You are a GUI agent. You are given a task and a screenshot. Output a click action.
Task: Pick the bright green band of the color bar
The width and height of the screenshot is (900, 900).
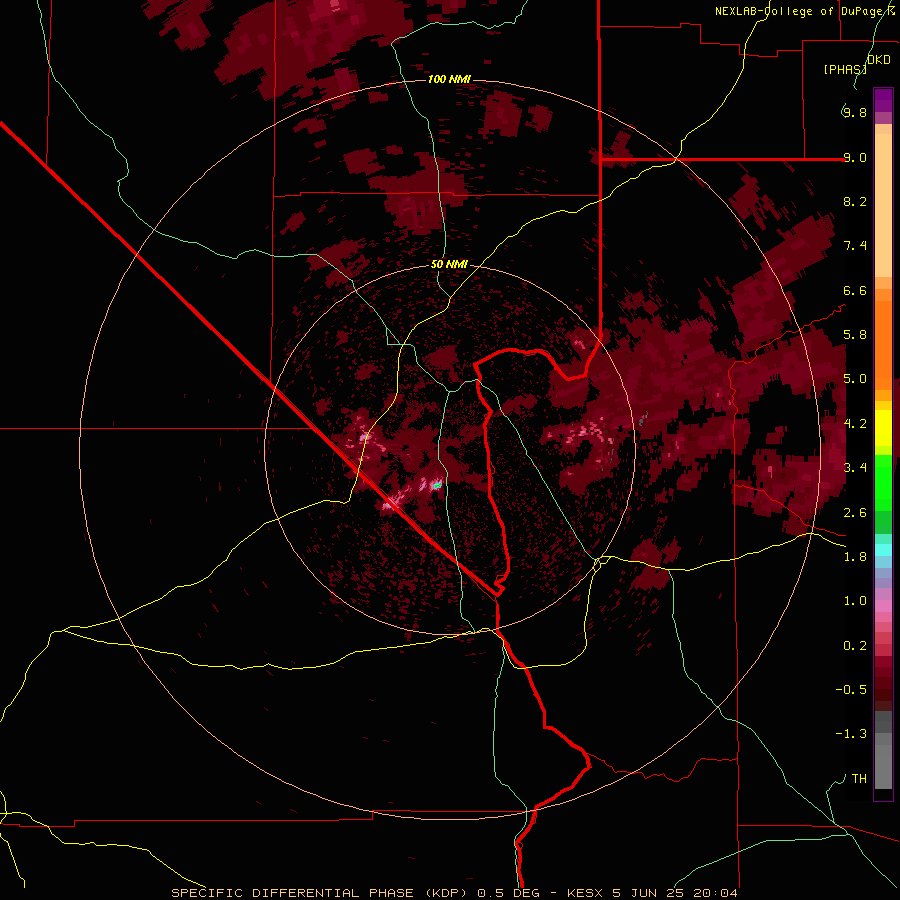click(x=883, y=482)
